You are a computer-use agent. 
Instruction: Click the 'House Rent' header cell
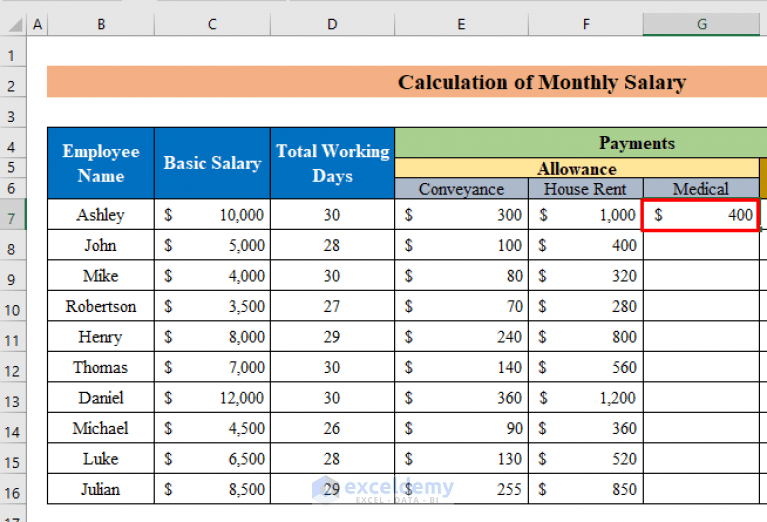pyautogui.click(x=586, y=188)
